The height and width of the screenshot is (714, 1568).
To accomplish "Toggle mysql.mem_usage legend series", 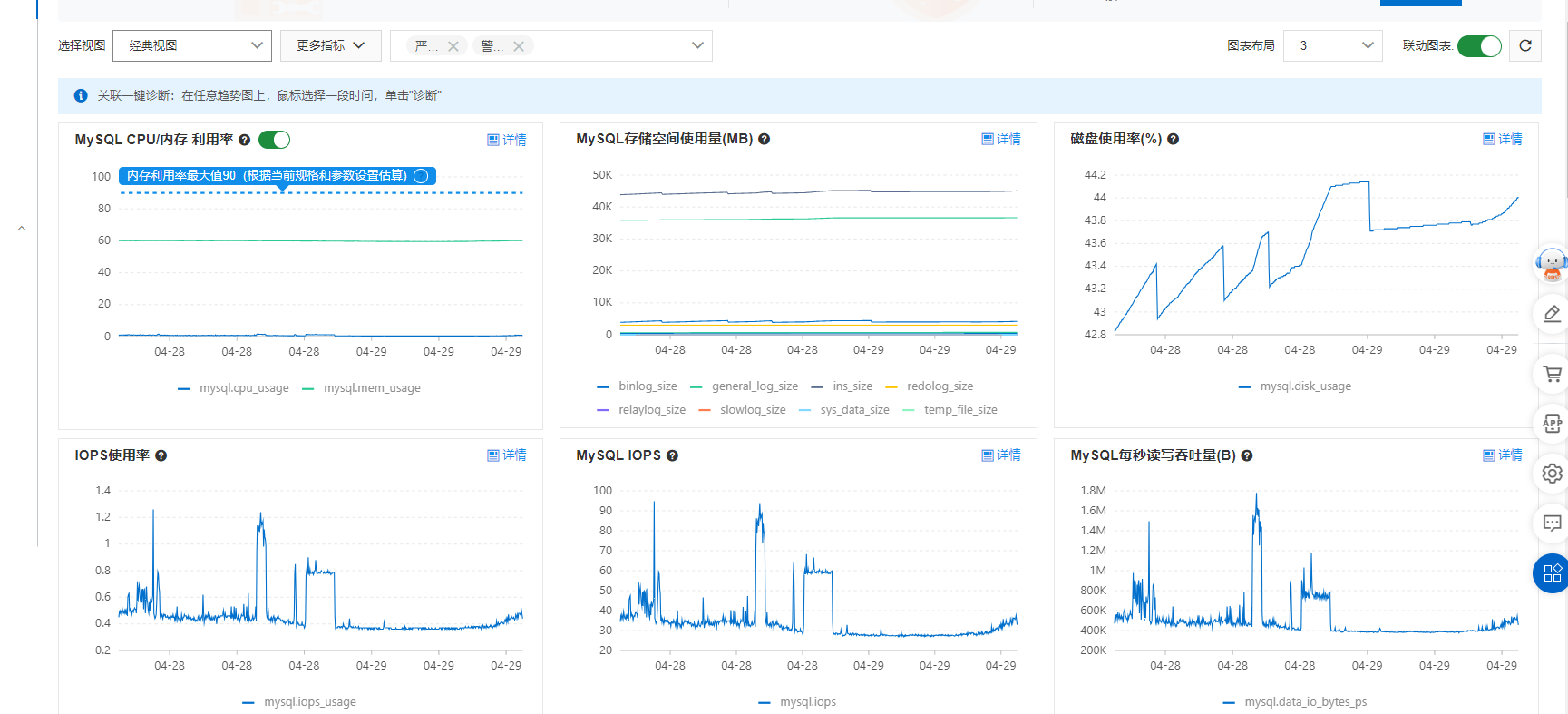I will (x=361, y=388).
